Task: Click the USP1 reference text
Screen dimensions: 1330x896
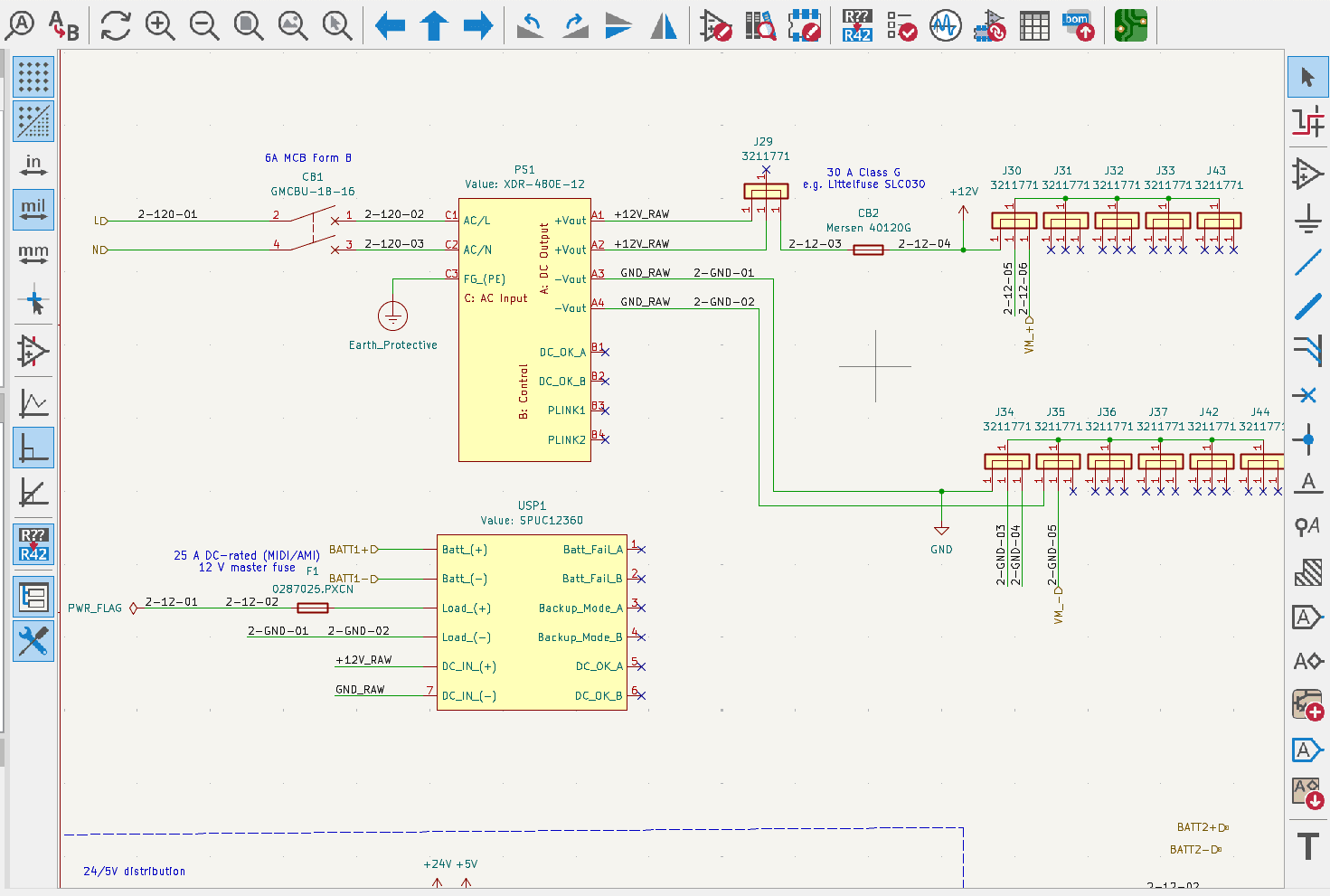Action: pyautogui.click(x=532, y=506)
